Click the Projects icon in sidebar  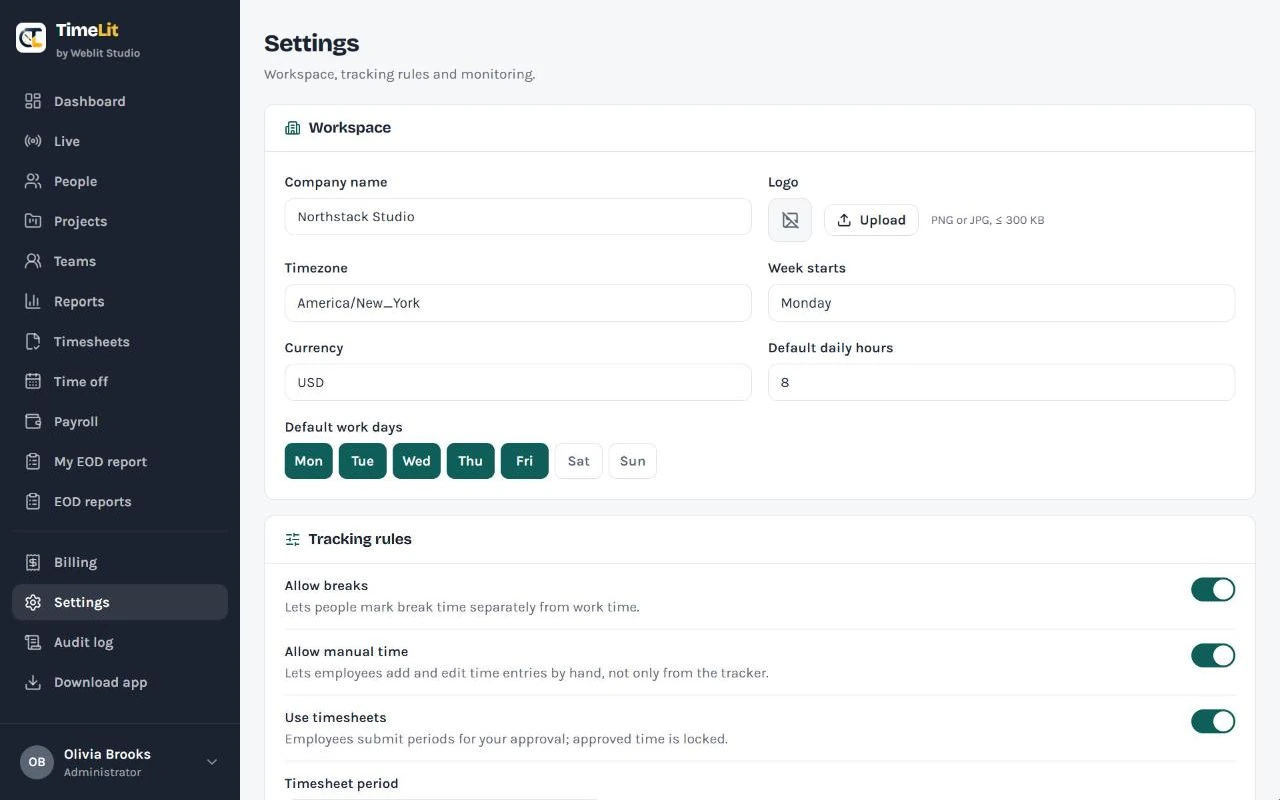[33, 221]
